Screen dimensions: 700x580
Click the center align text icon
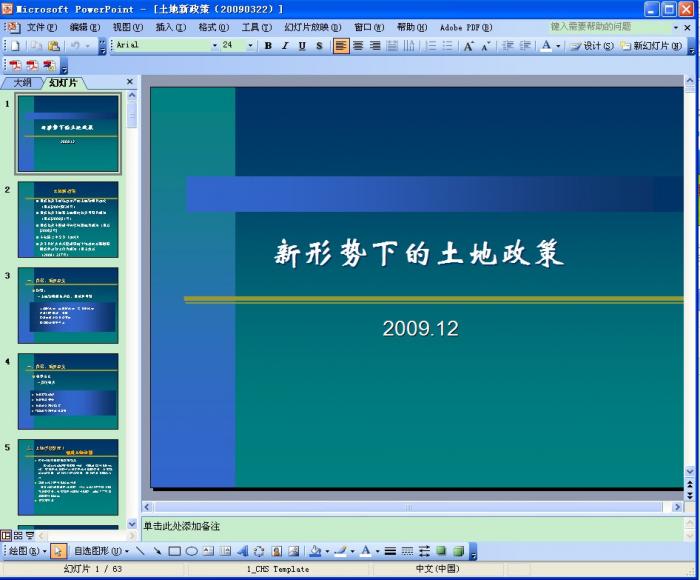tap(358, 46)
